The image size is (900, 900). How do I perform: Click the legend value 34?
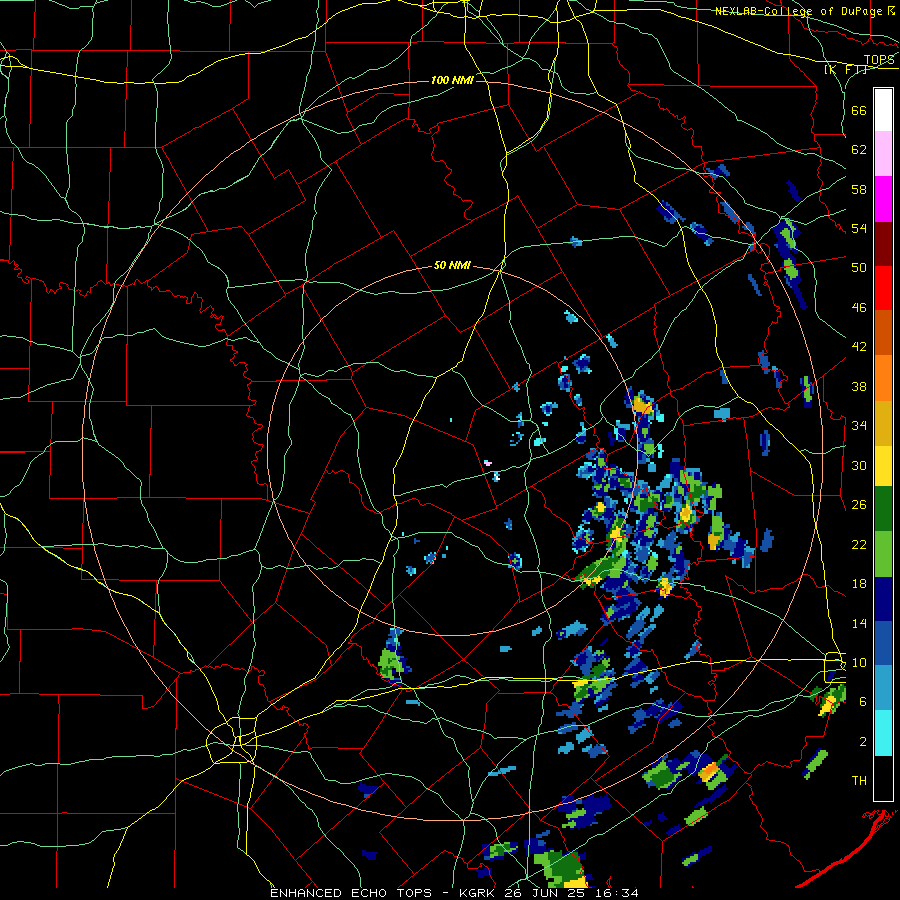pos(859,426)
